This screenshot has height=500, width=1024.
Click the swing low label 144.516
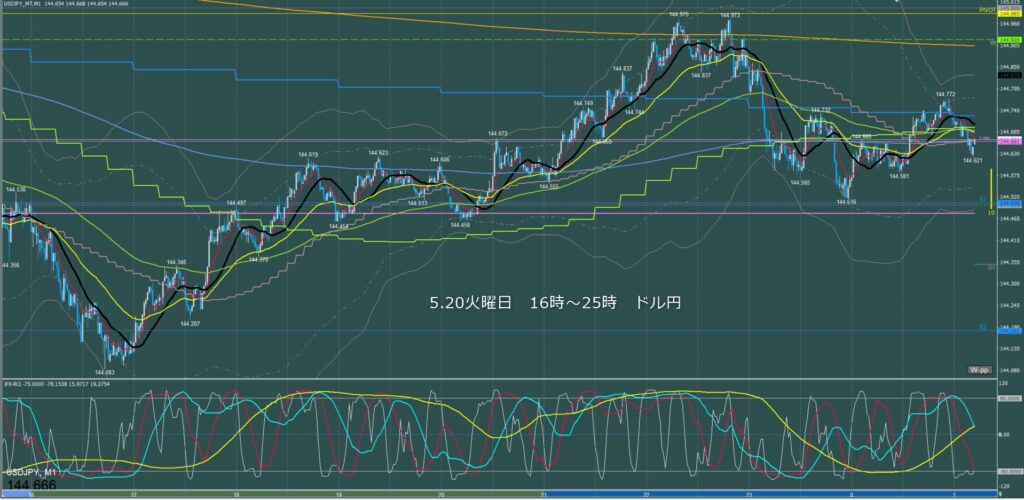coord(846,202)
